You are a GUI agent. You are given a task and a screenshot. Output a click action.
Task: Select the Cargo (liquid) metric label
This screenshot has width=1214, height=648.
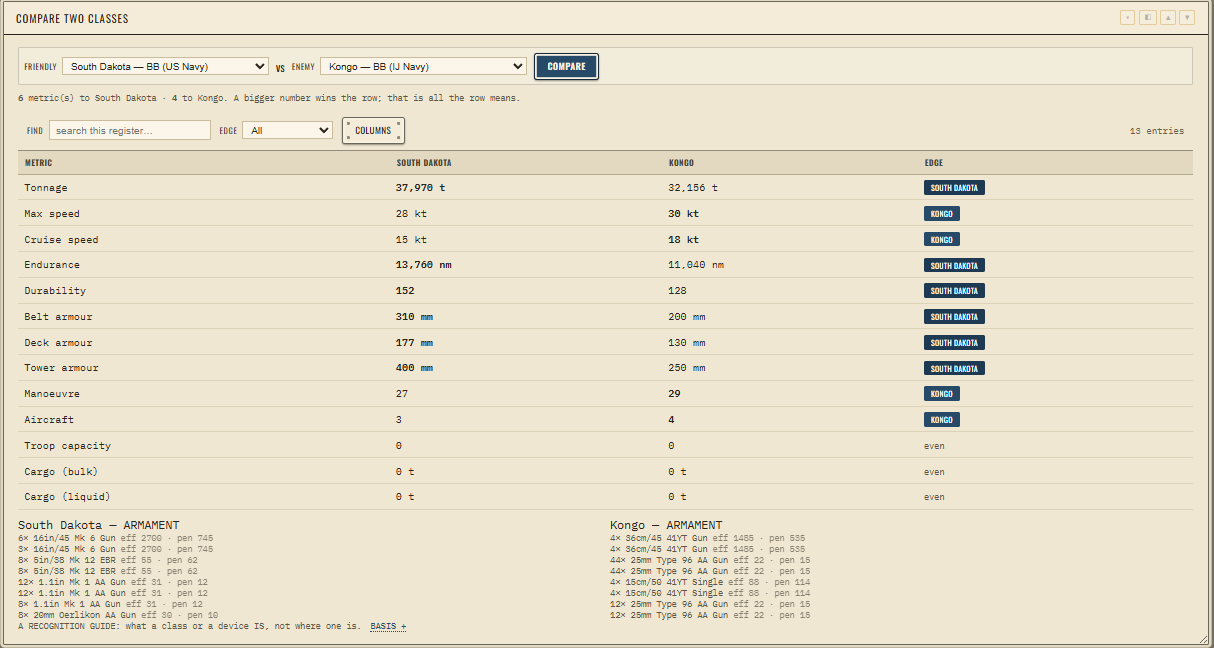[x=68, y=497]
